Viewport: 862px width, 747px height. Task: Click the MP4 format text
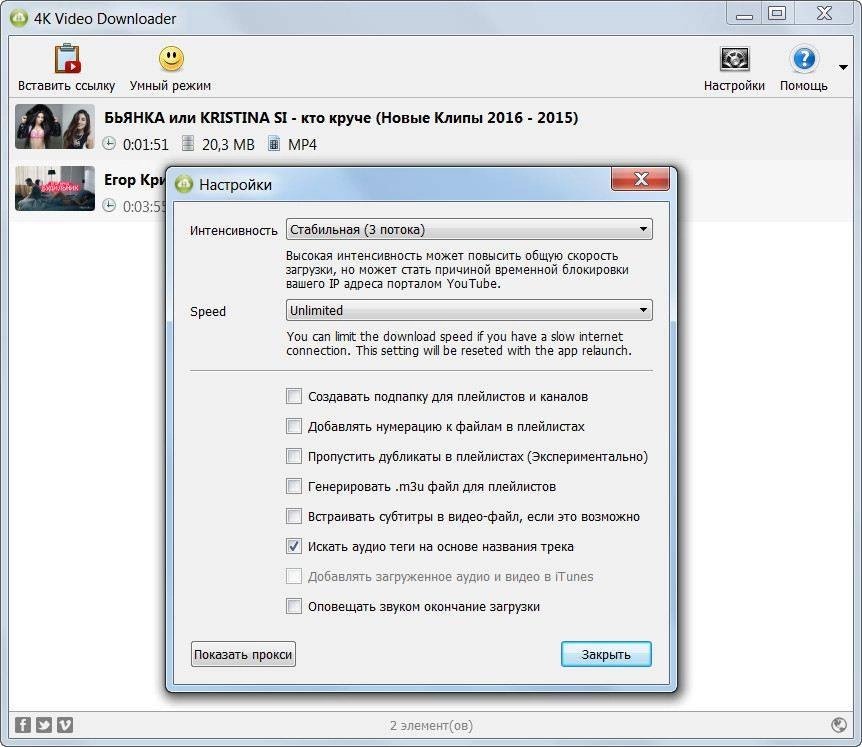coord(302,145)
